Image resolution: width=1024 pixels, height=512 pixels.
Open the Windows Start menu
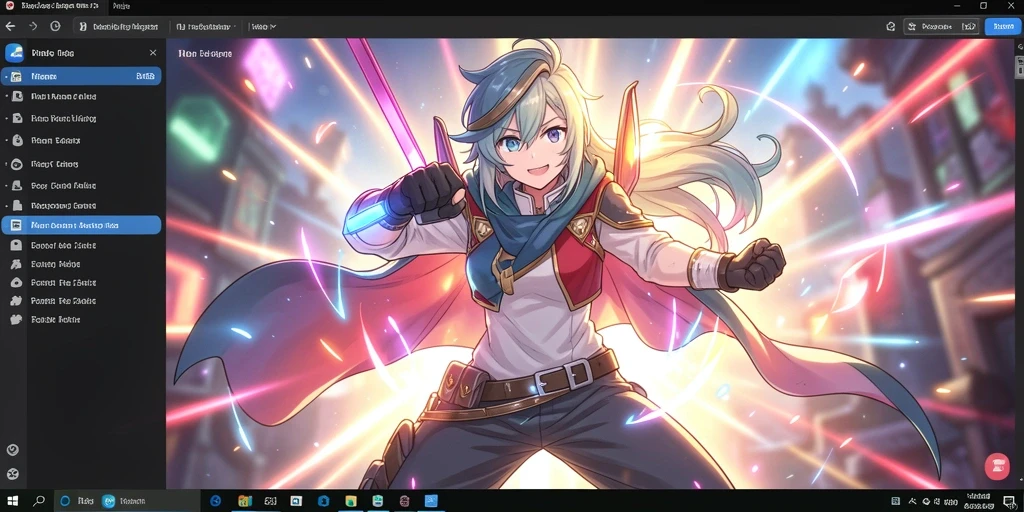point(12,501)
